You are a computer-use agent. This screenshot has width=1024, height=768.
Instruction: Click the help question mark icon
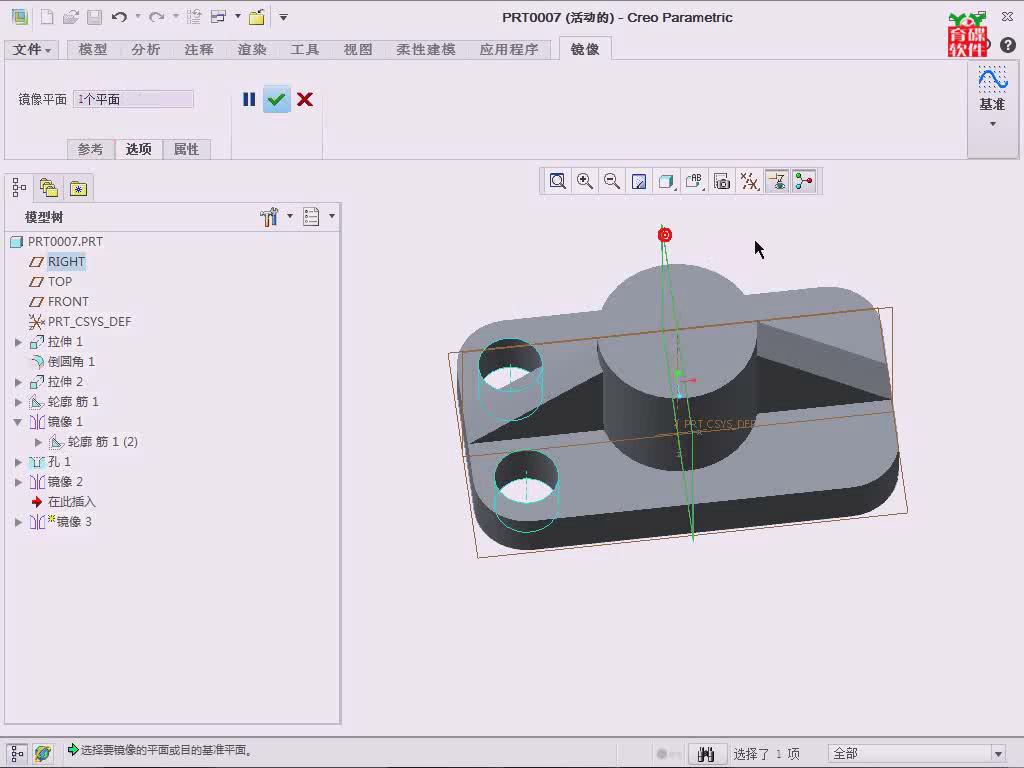1008,45
